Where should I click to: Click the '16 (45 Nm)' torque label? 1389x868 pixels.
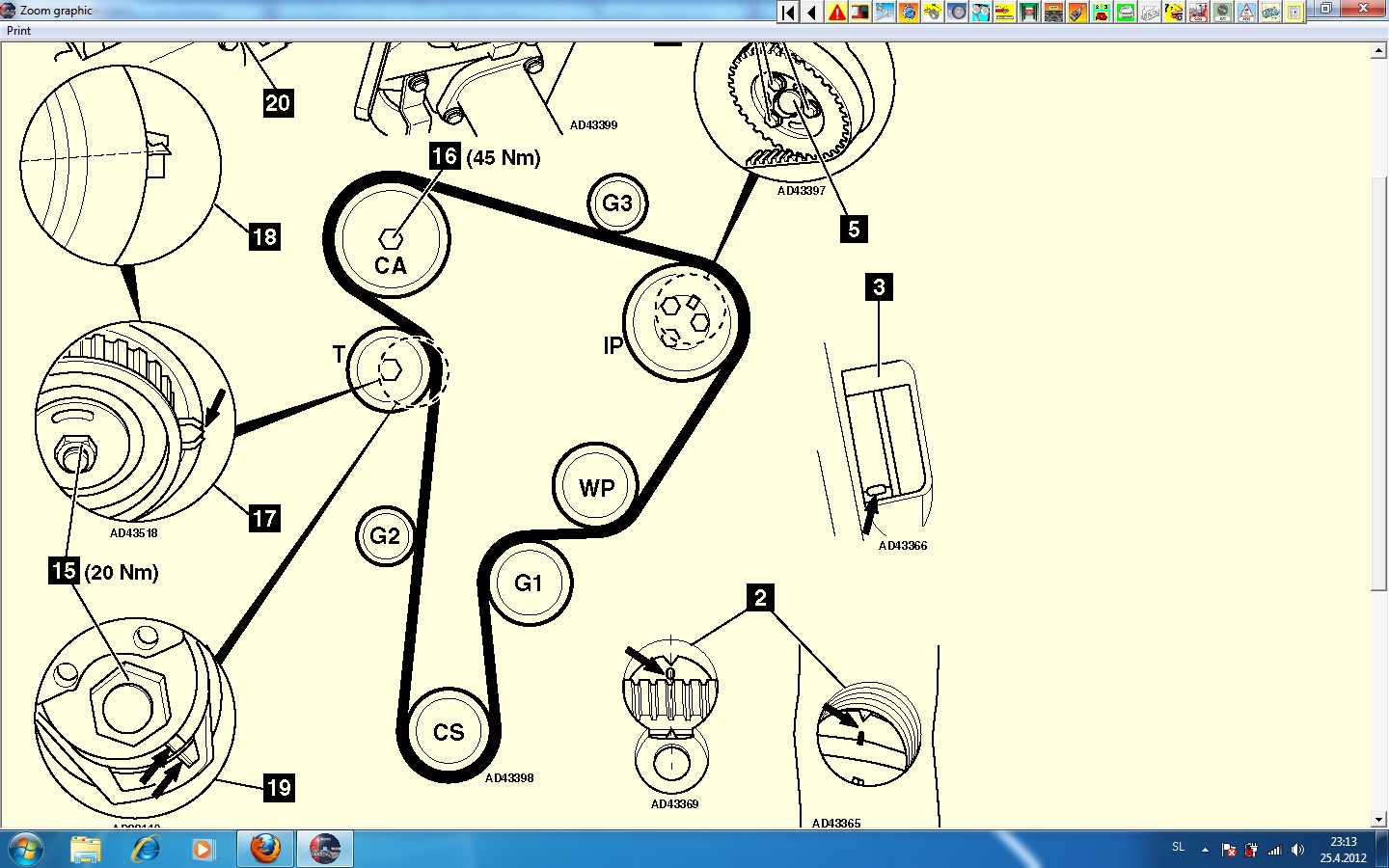click(x=485, y=157)
